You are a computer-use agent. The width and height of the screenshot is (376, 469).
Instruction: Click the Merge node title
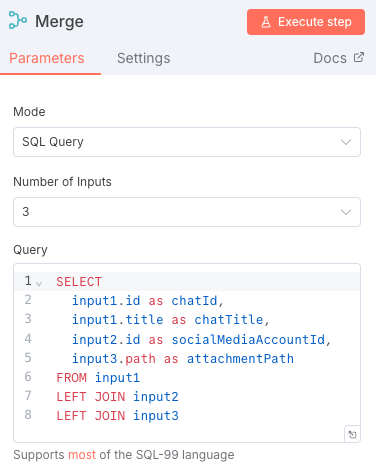pos(59,22)
